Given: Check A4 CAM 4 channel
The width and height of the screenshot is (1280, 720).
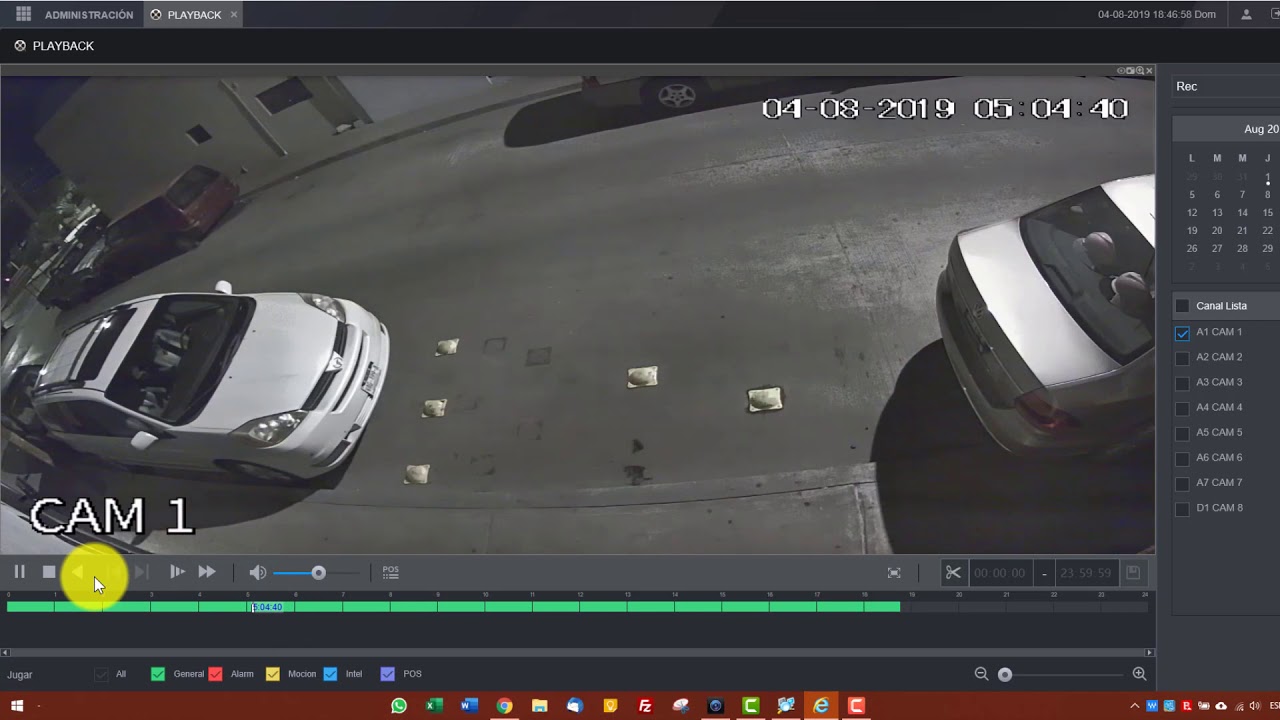Looking at the screenshot, I should [x=1182, y=407].
